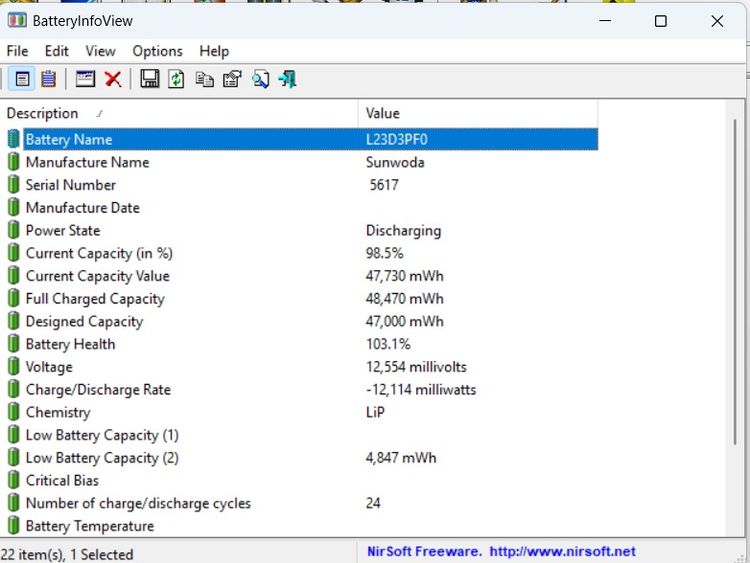
Task: Click '22 item(s), 1 Selected' status text
Action: click(x=67, y=554)
